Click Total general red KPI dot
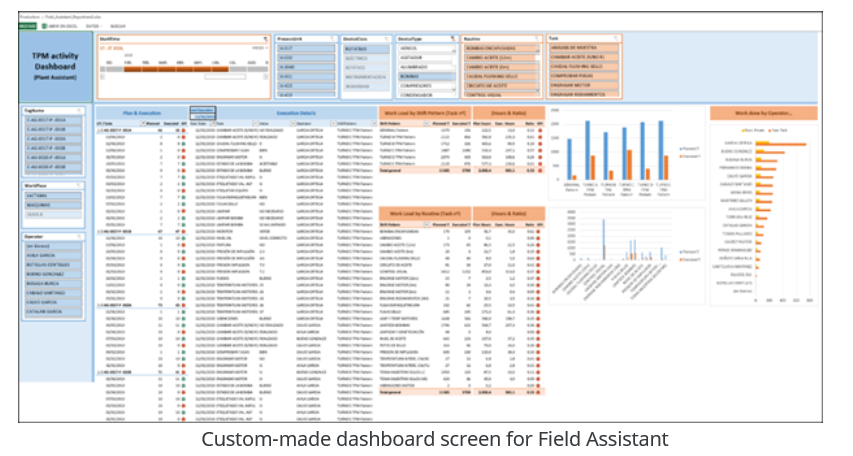 point(539,170)
